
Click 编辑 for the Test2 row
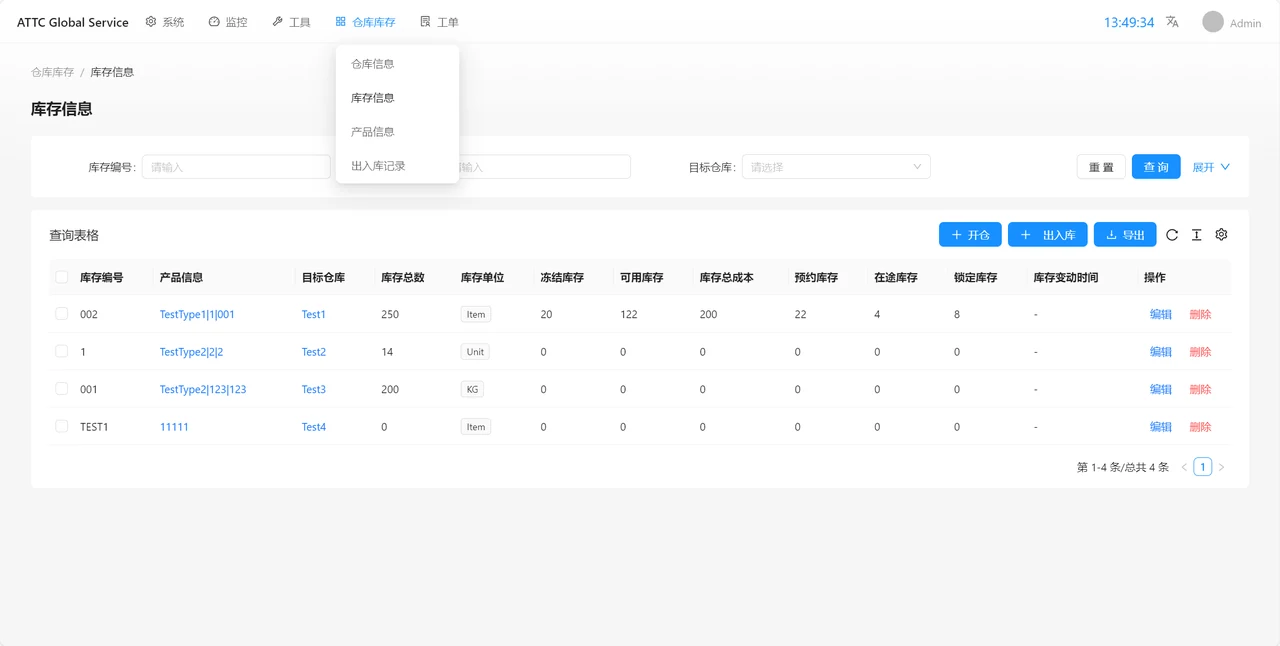click(1160, 352)
